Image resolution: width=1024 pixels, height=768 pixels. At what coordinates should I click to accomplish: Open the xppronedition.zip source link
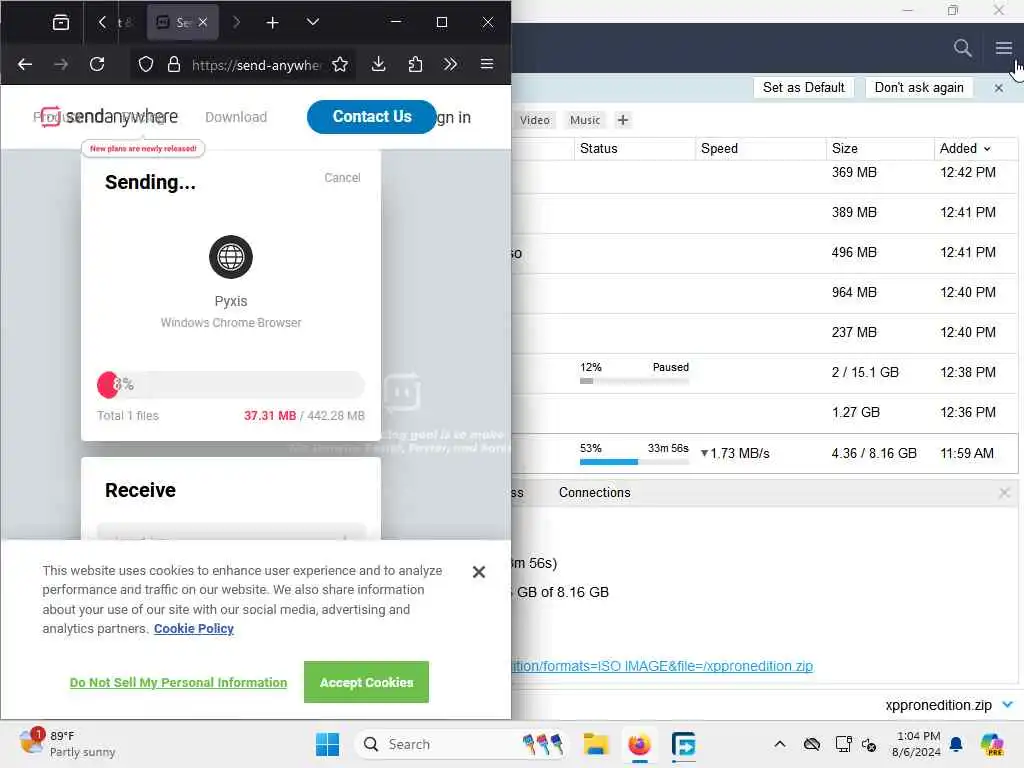tap(662, 666)
